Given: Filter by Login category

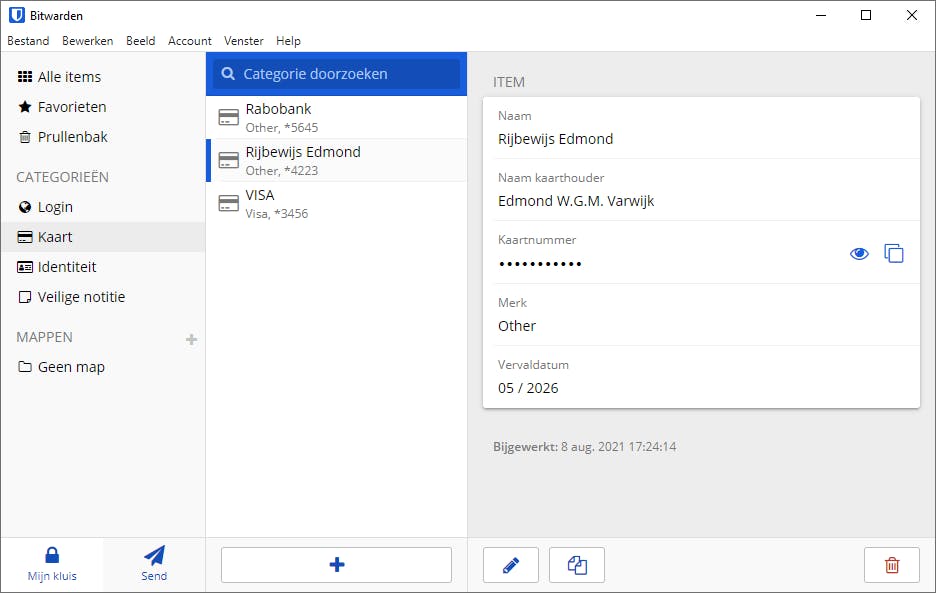Looking at the screenshot, I should [x=55, y=207].
